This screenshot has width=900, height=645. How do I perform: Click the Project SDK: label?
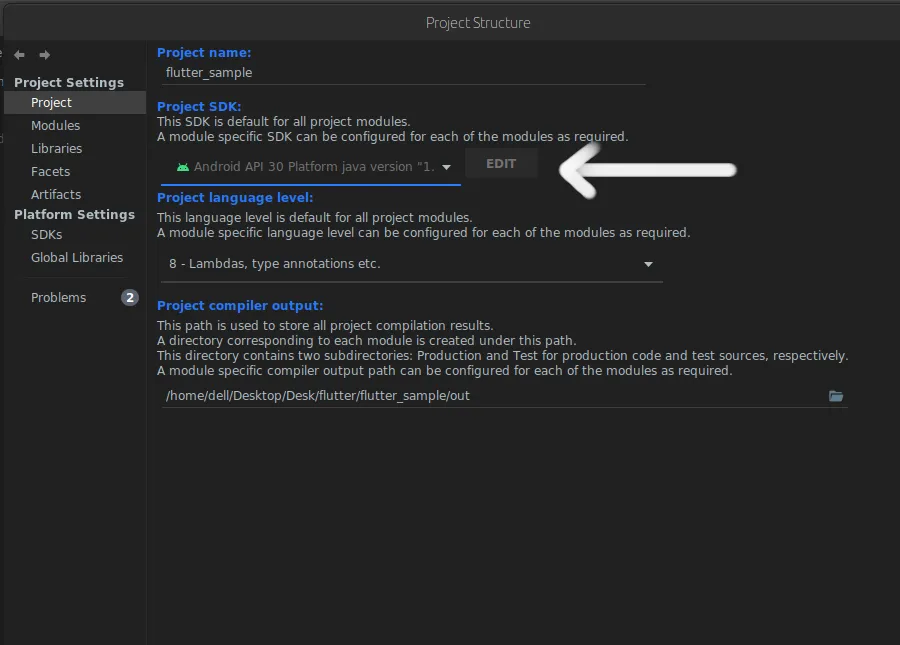(x=199, y=107)
